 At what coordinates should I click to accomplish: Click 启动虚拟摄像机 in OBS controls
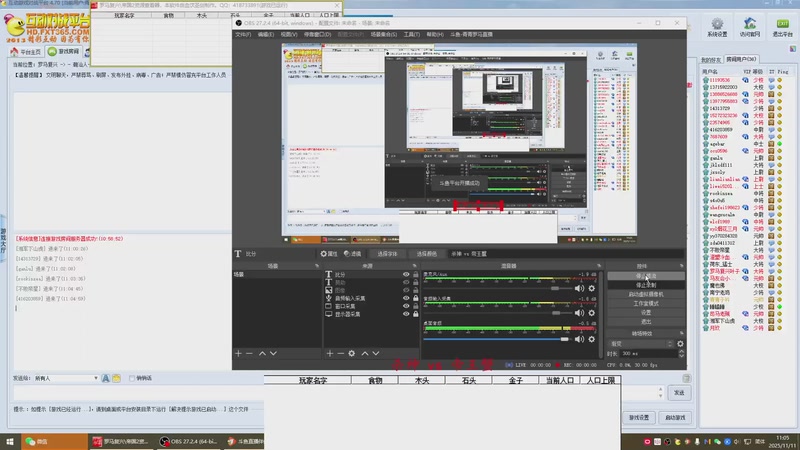(x=646, y=294)
